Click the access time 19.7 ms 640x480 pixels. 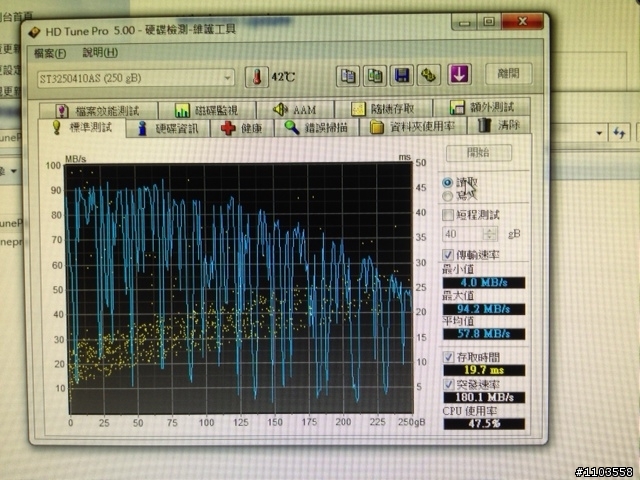pyautogui.click(x=484, y=370)
